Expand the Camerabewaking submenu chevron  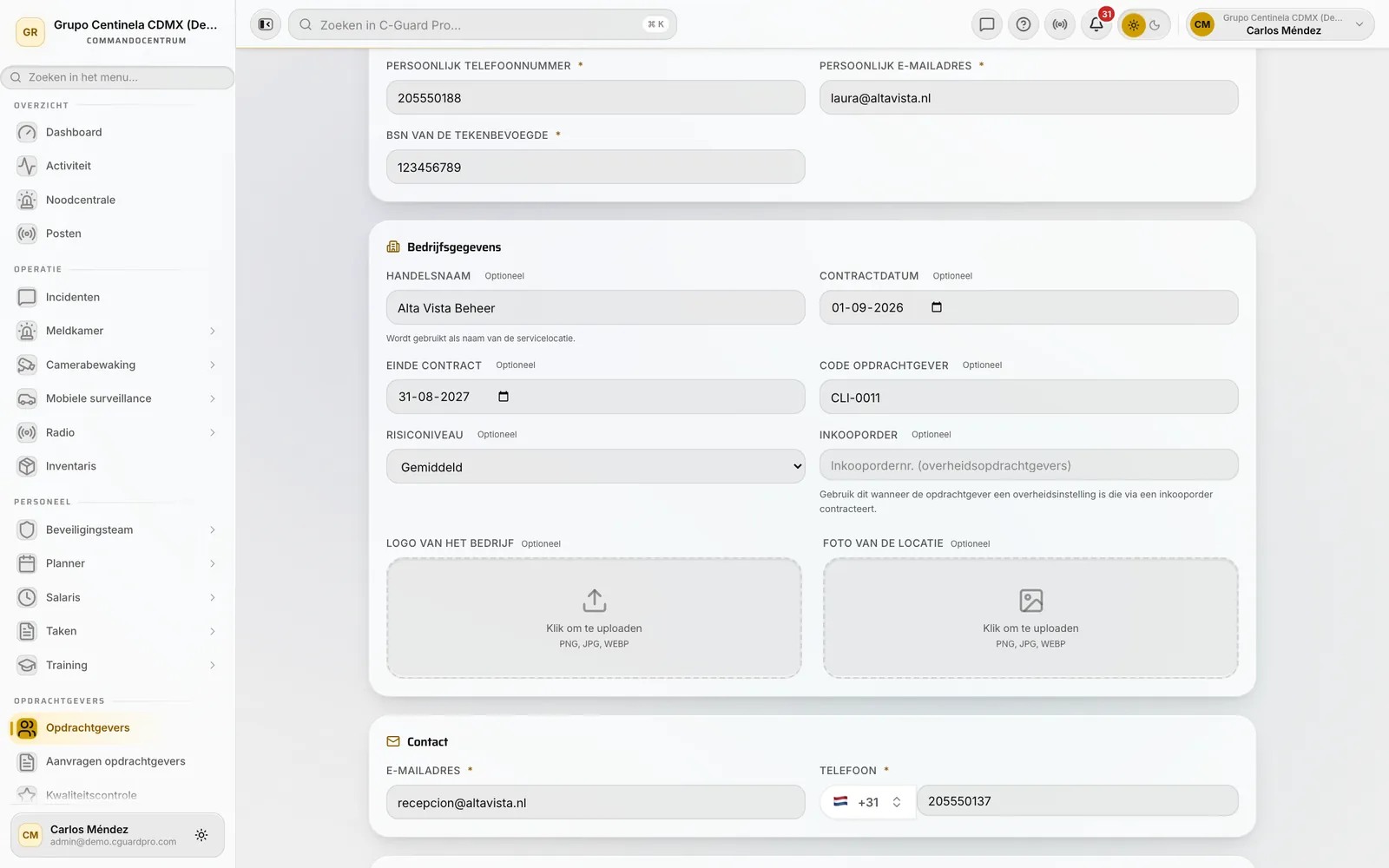(213, 365)
